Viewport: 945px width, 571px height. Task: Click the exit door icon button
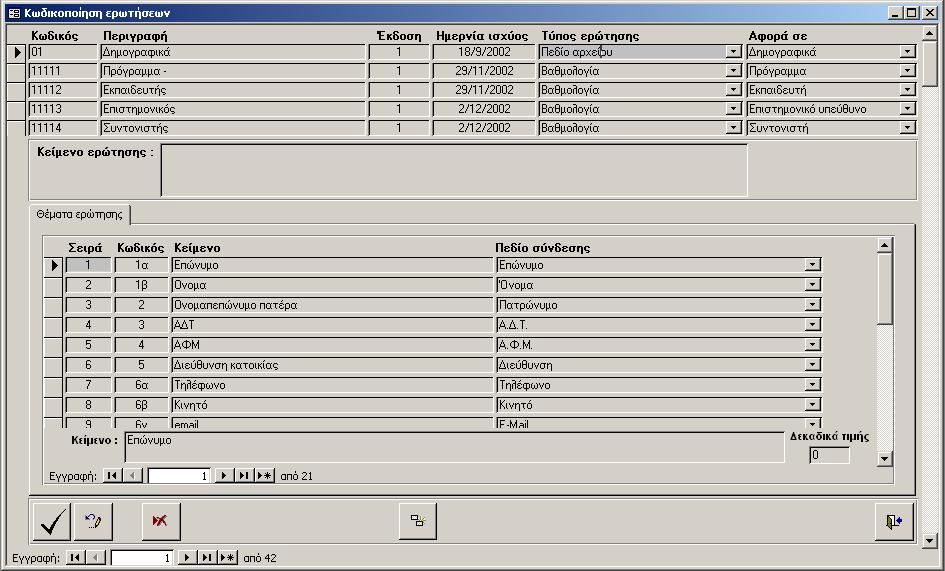(x=893, y=521)
